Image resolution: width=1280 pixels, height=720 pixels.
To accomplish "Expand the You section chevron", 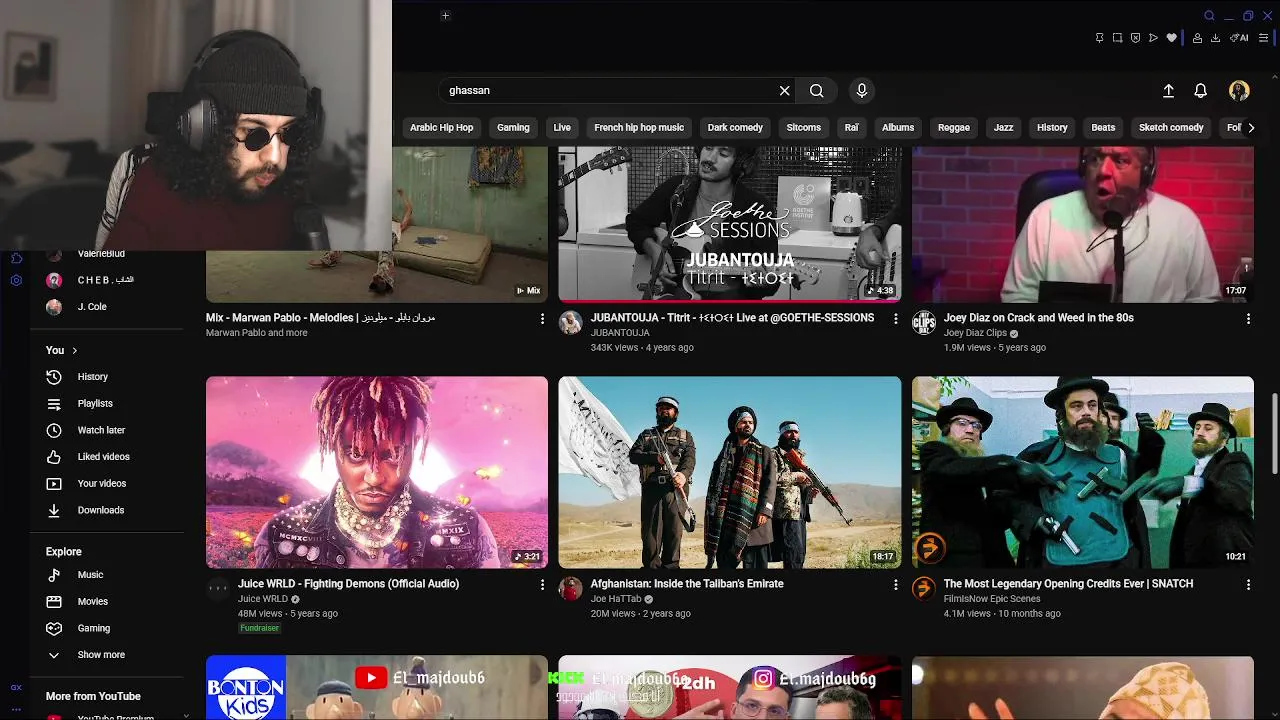I will [x=74, y=350].
